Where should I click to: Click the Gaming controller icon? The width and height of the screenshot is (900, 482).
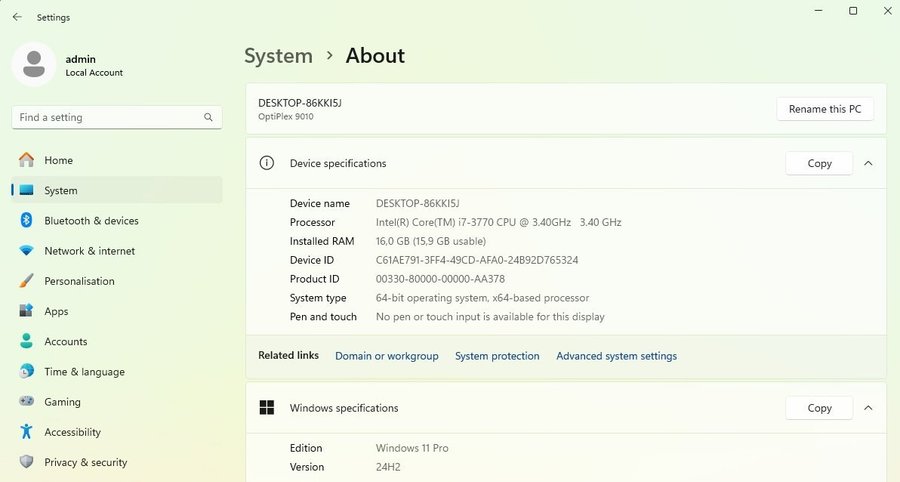(26, 402)
